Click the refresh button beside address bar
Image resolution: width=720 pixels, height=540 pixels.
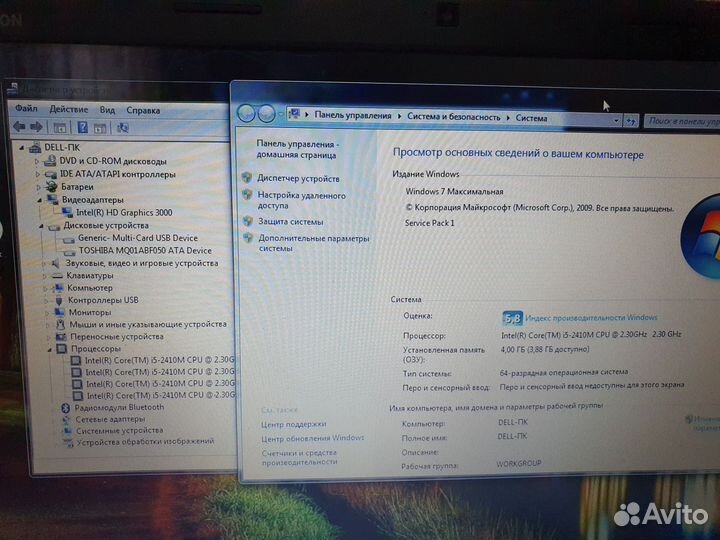click(631, 121)
